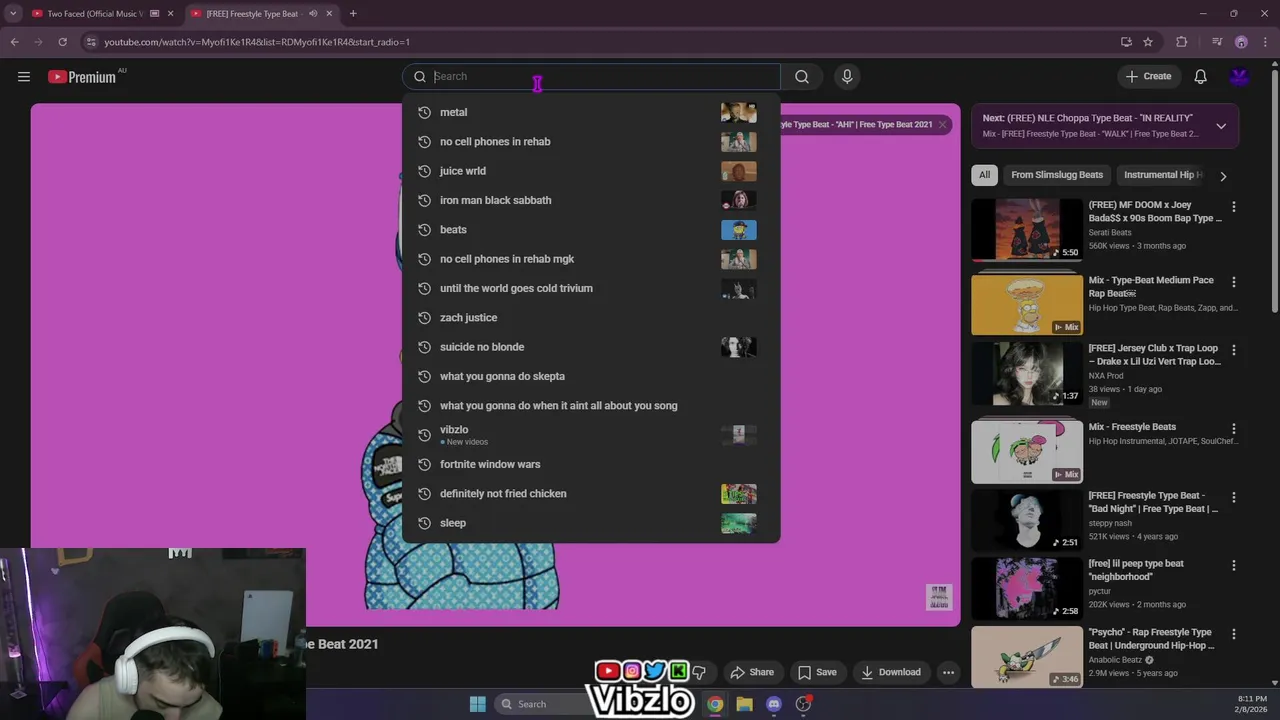Select 'Instrumental Hip H' filter chip
This screenshot has width=1280, height=720.
coord(1161,175)
